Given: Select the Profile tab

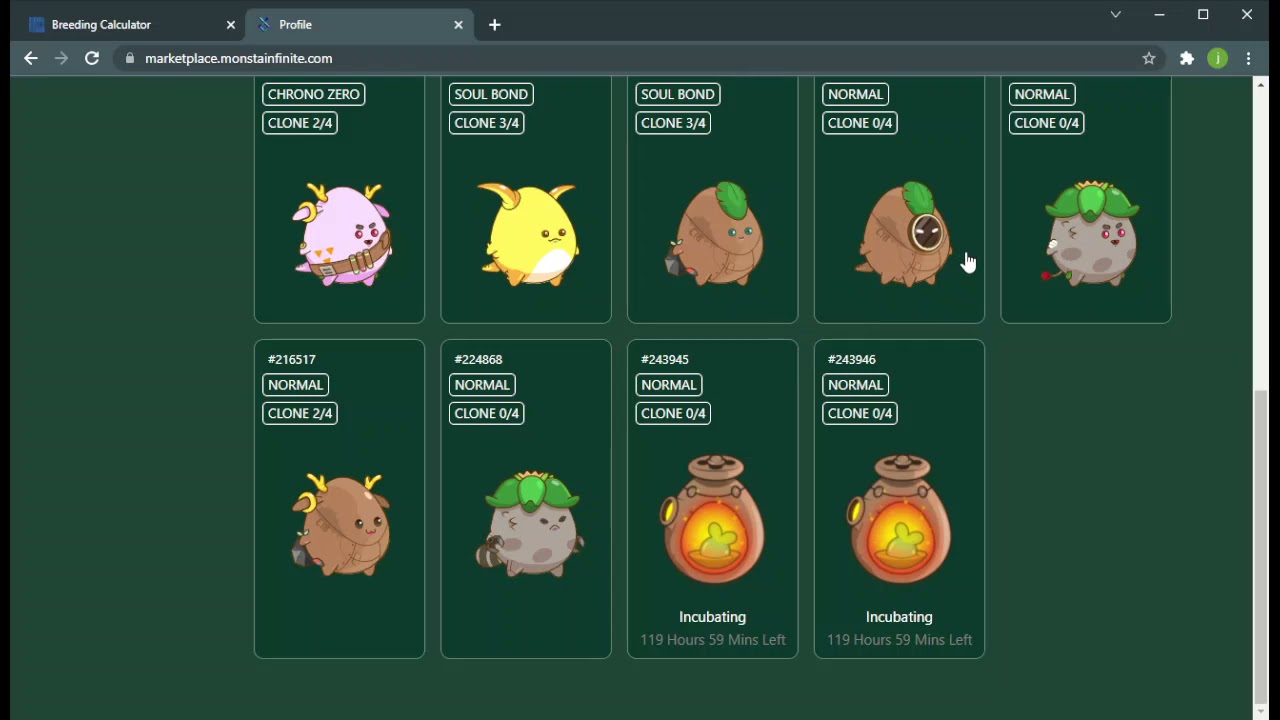Looking at the screenshot, I should (358, 24).
